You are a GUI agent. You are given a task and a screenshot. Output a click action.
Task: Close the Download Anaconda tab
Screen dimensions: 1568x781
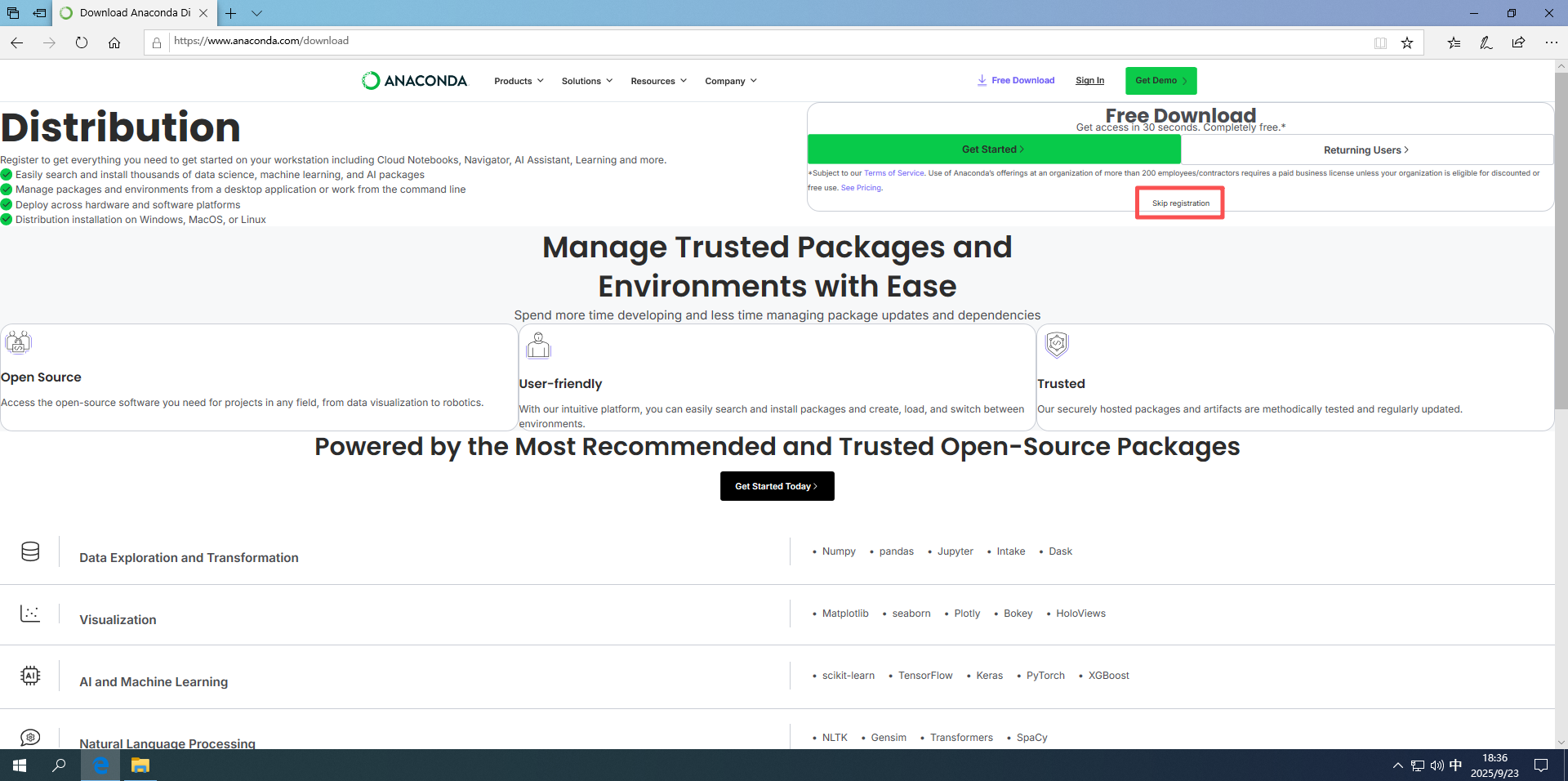click(x=203, y=13)
